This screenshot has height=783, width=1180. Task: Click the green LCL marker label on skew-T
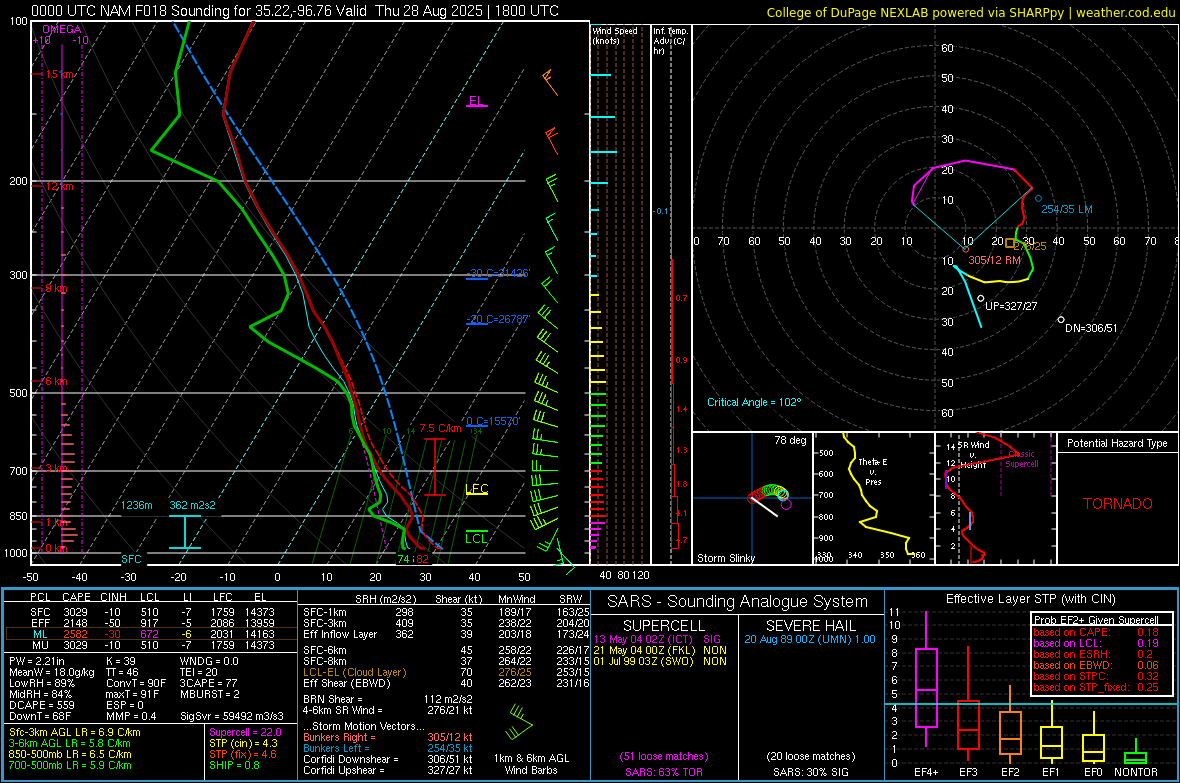(476, 538)
